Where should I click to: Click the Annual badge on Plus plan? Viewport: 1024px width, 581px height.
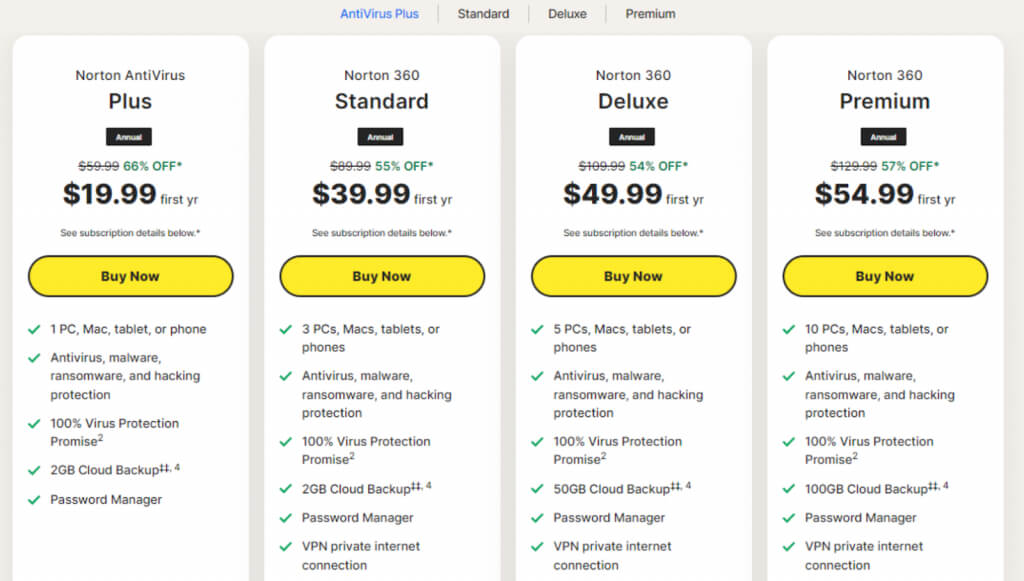click(x=129, y=137)
